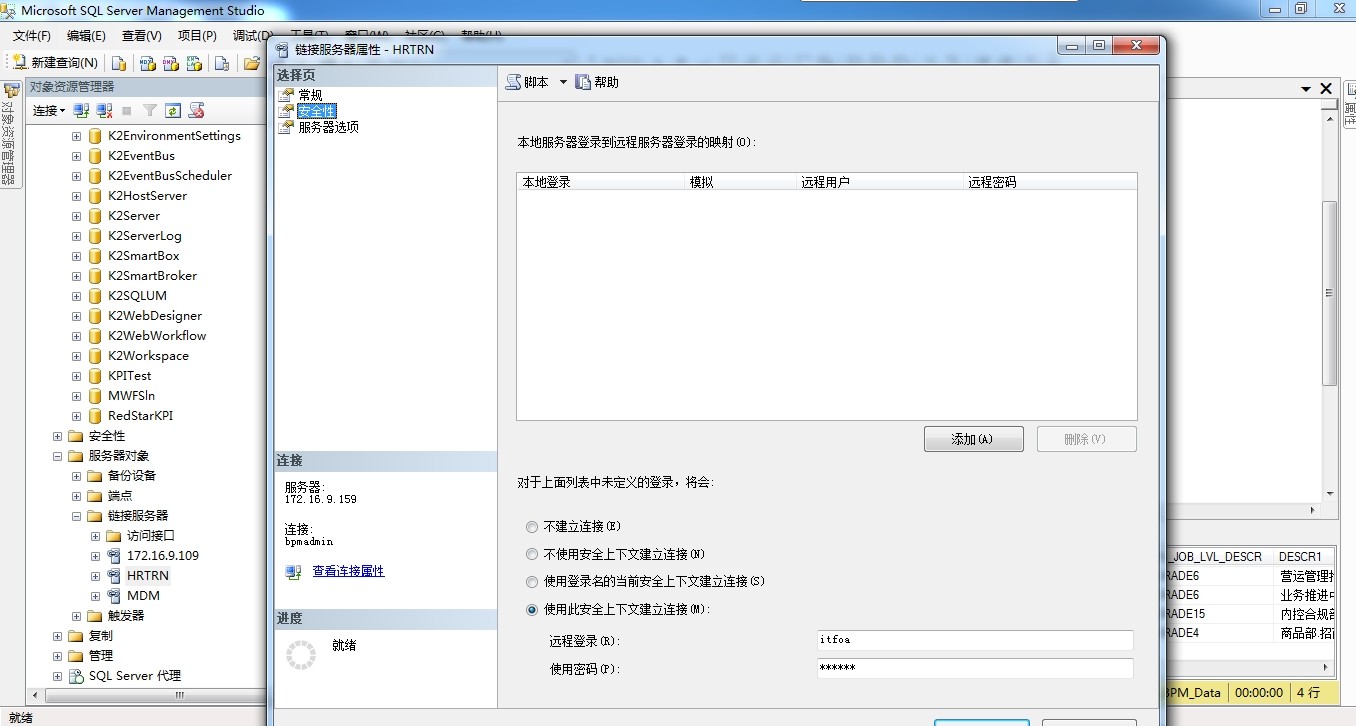Click the Script (脚本) icon in dialog

tap(513, 82)
